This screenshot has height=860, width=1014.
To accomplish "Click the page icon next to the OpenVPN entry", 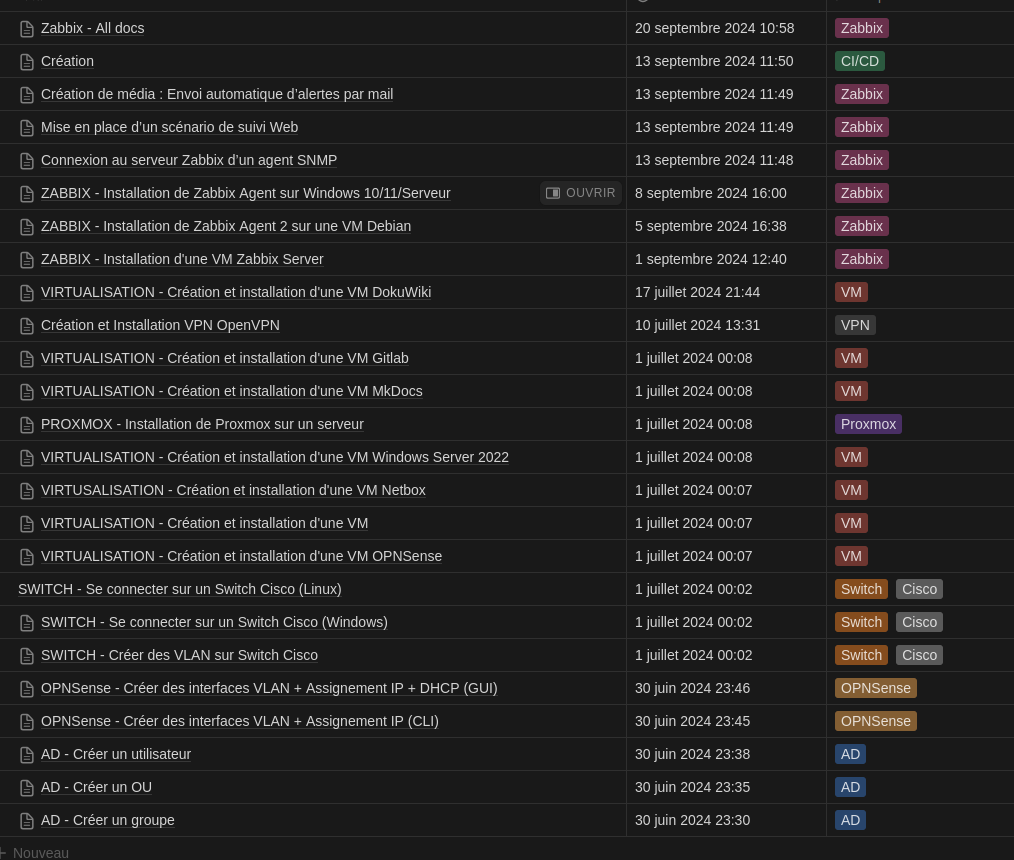I will pos(27,326).
